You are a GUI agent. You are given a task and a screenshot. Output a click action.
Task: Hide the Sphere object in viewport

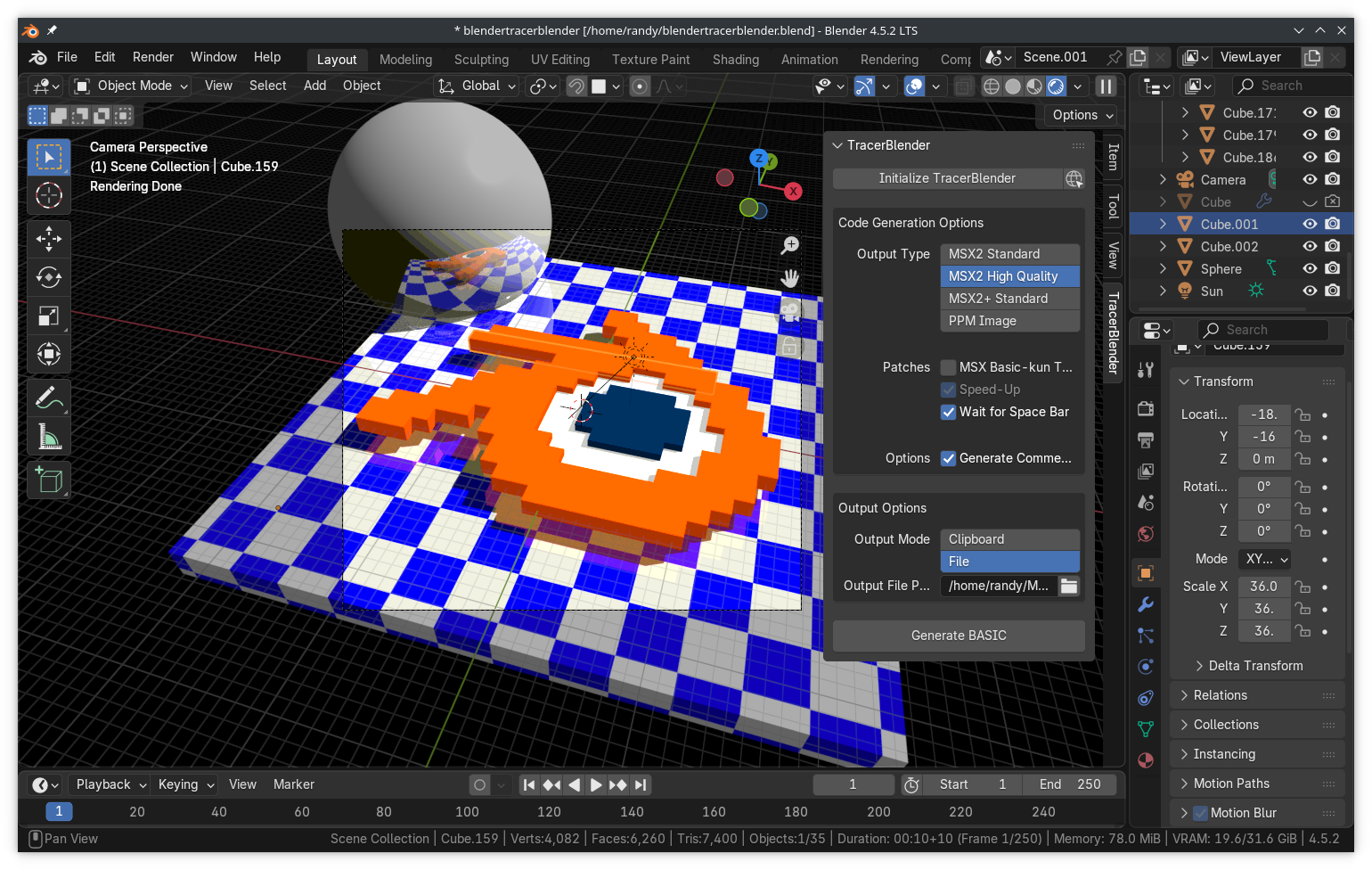point(1310,268)
